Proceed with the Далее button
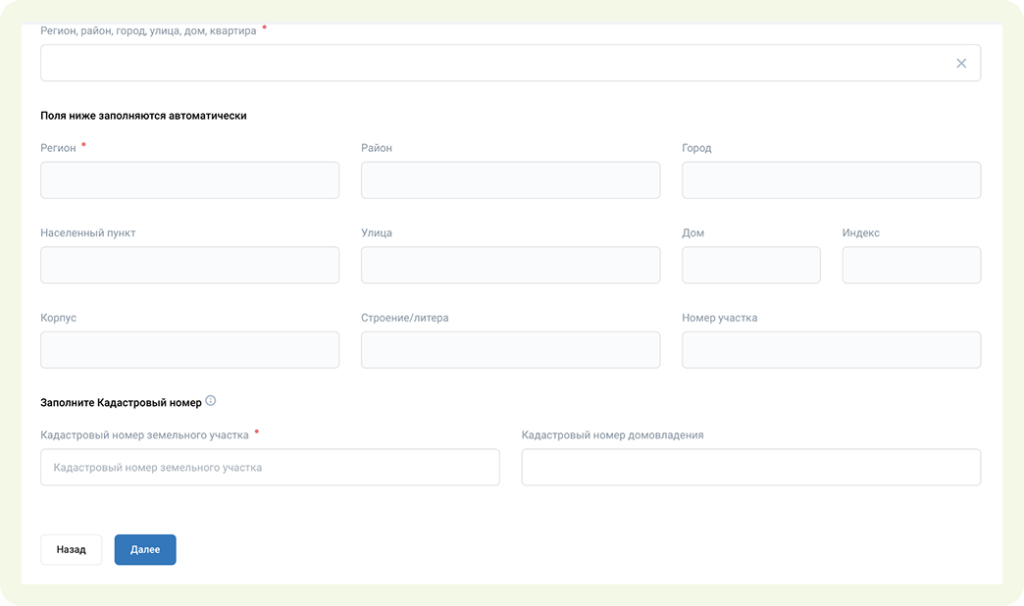Screen dimensions: 1024x606 (145, 550)
